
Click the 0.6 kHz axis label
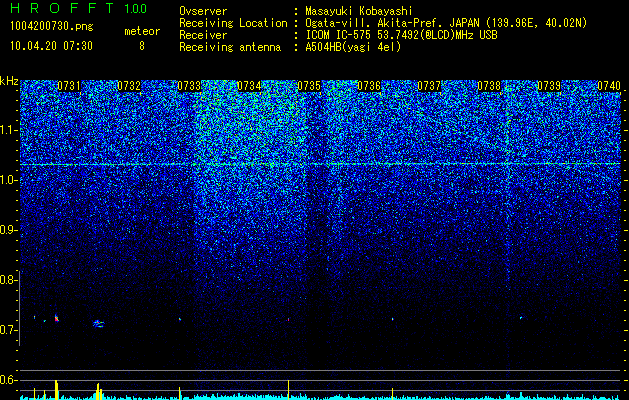coord(8,380)
